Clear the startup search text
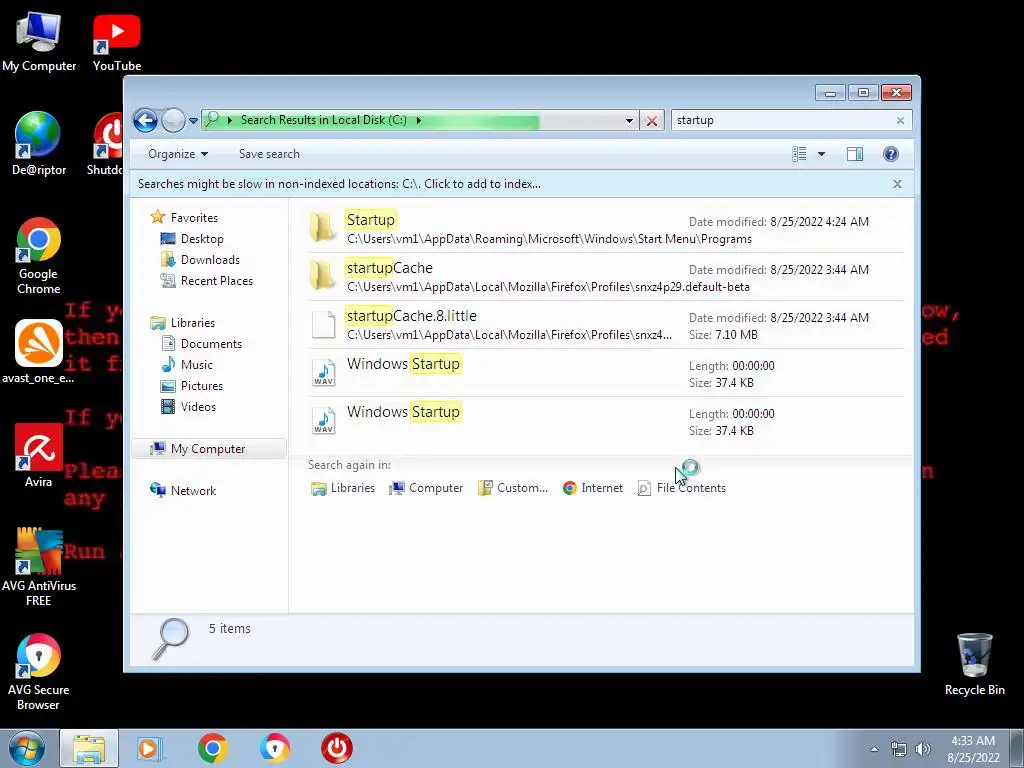 tap(900, 121)
